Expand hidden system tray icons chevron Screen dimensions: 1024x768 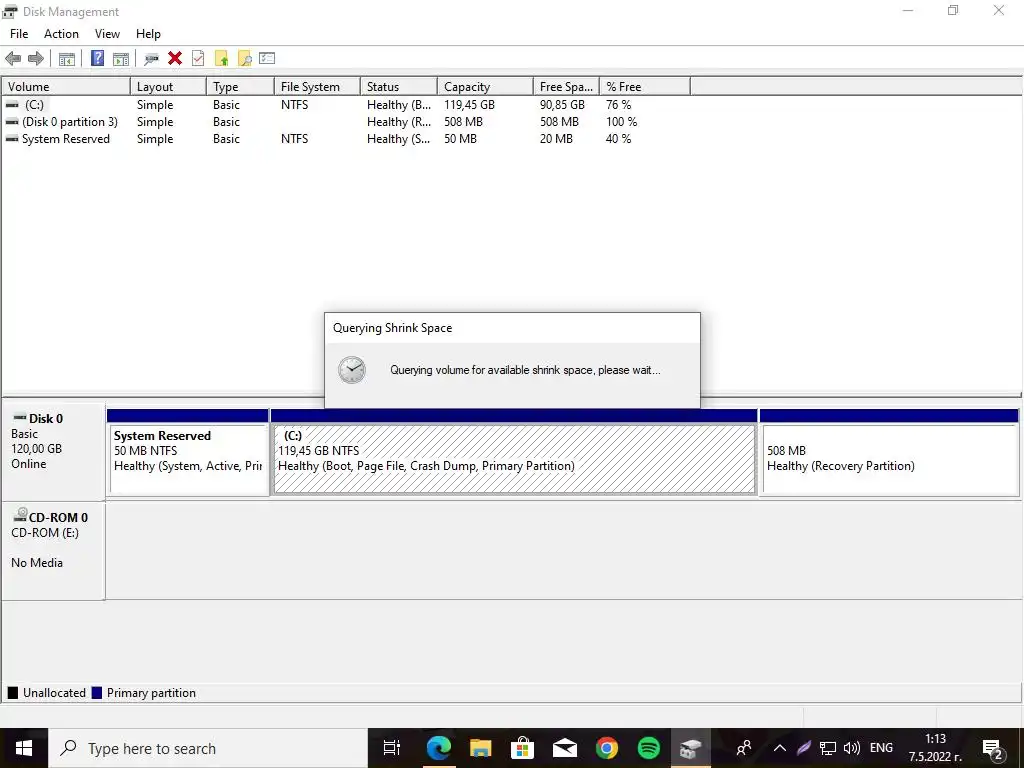(x=780, y=748)
